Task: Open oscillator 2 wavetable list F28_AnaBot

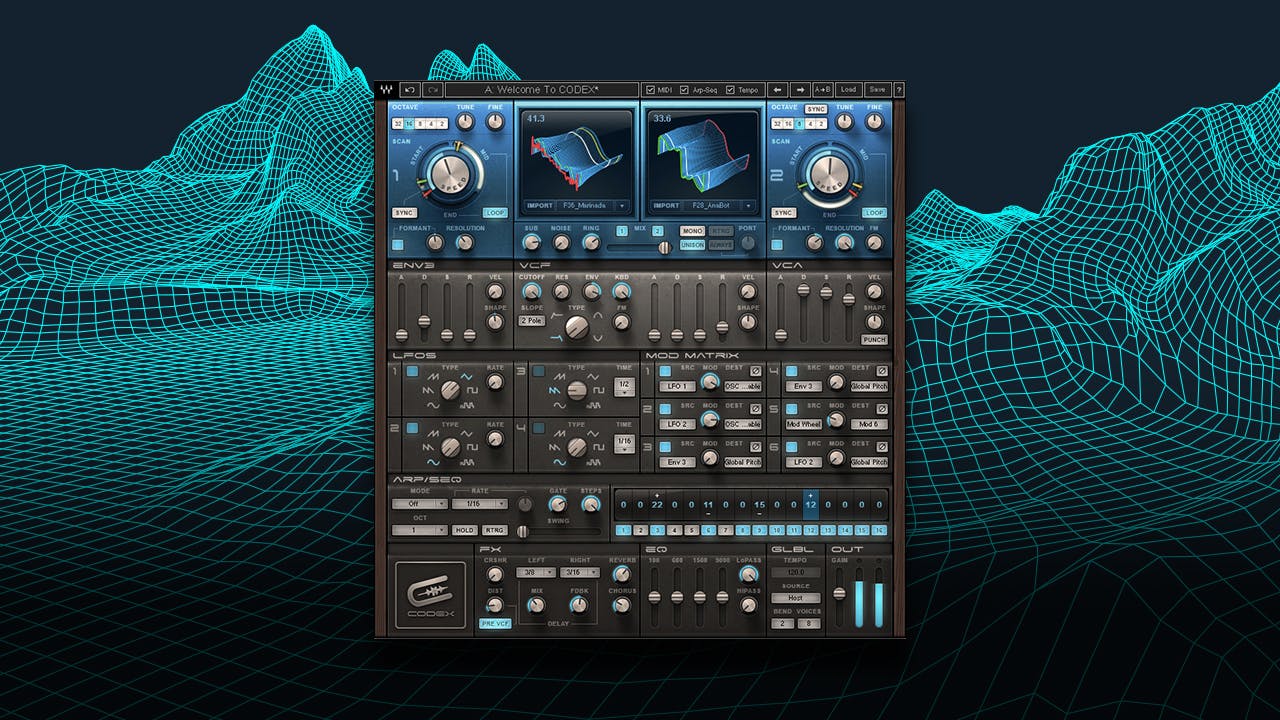Action: click(x=720, y=205)
